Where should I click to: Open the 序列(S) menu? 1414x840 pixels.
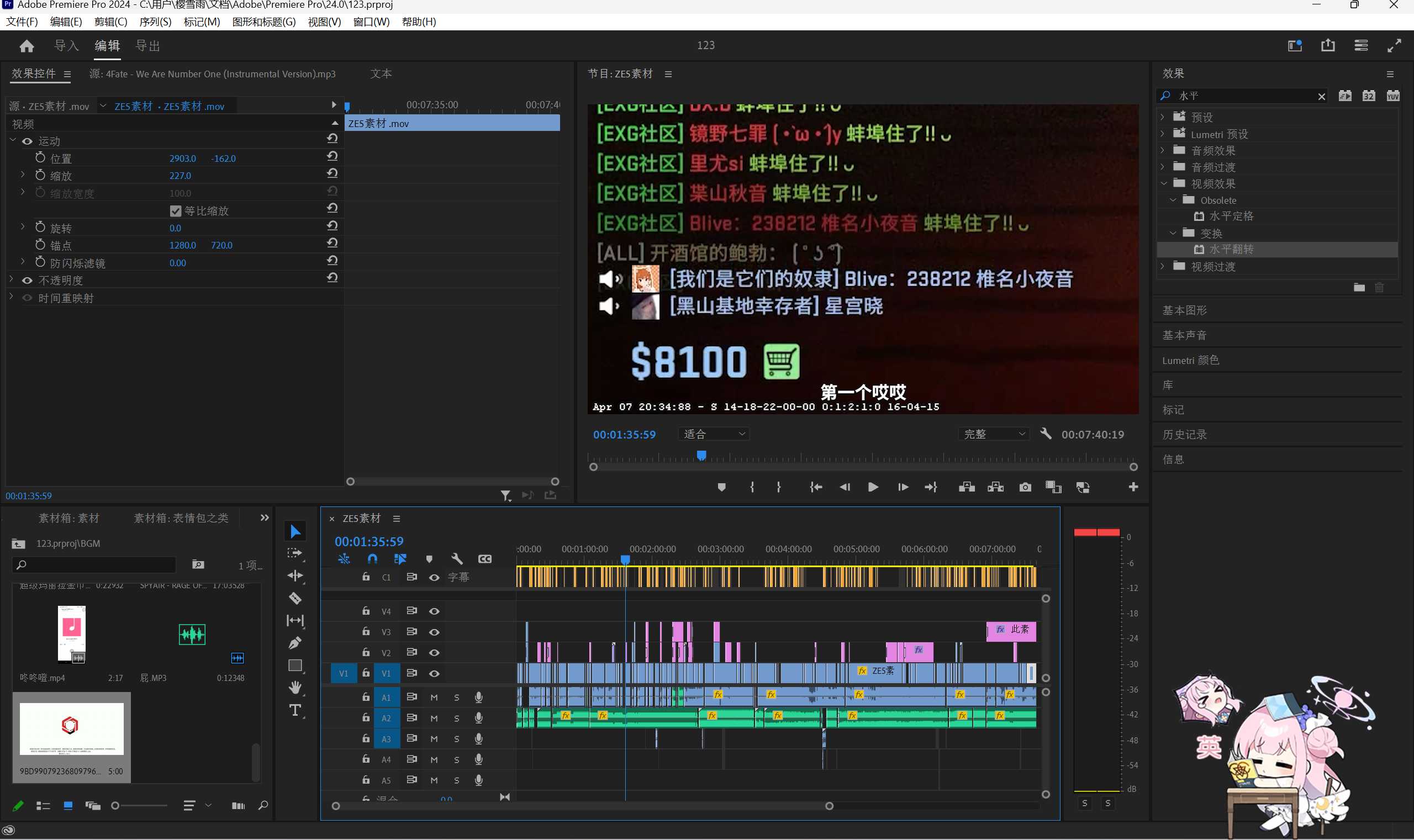pyautogui.click(x=155, y=22)
